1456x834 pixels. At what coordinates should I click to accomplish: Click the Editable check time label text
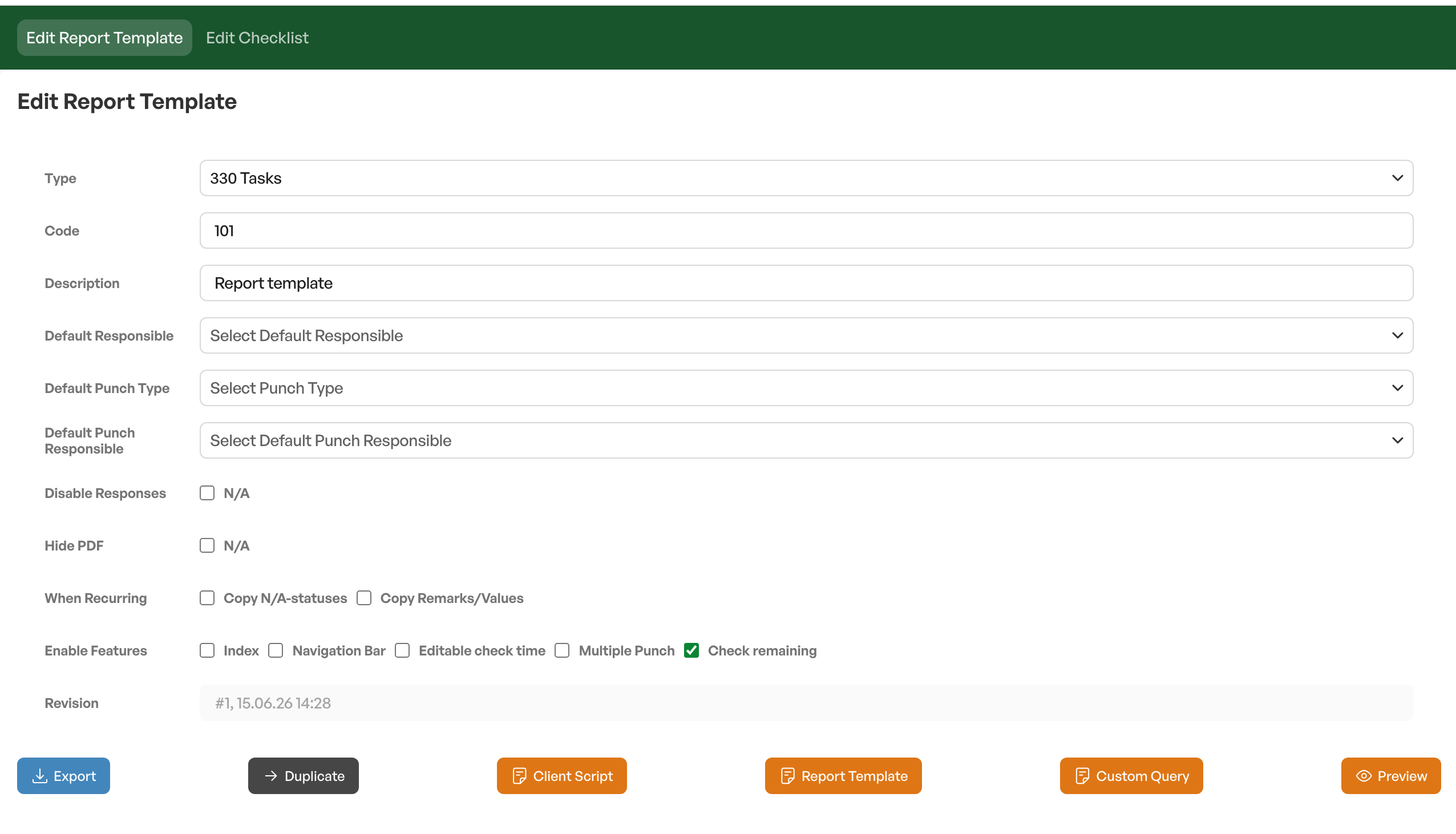(x=482, y=651)
